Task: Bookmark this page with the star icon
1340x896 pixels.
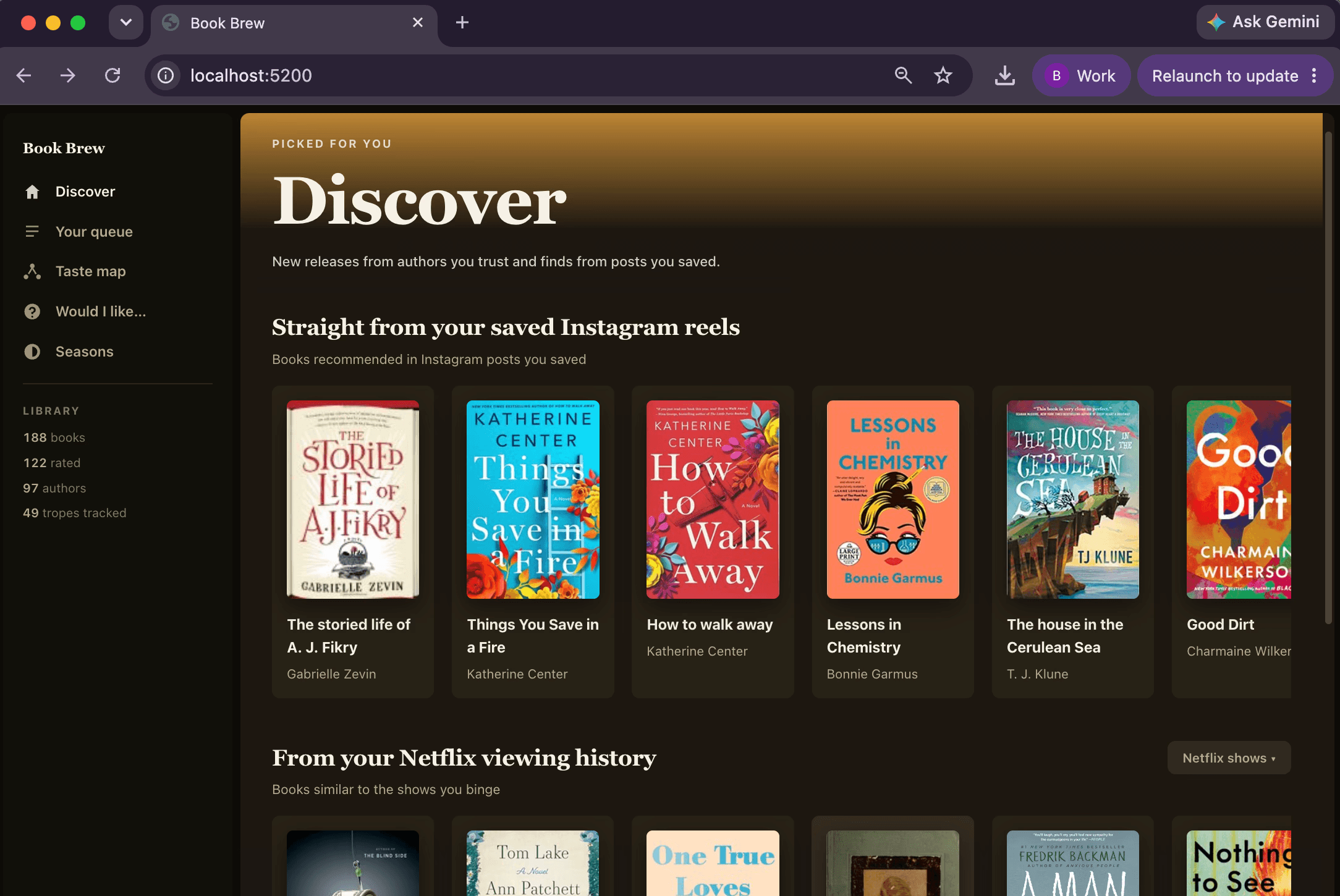Action: tap(943, 75)
